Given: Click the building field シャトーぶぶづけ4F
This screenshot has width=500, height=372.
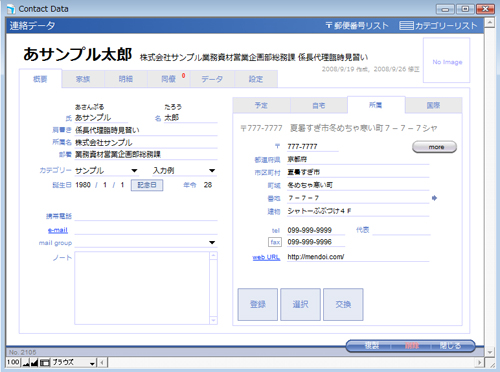Looking at the screenshot, I should pos(358,211).
